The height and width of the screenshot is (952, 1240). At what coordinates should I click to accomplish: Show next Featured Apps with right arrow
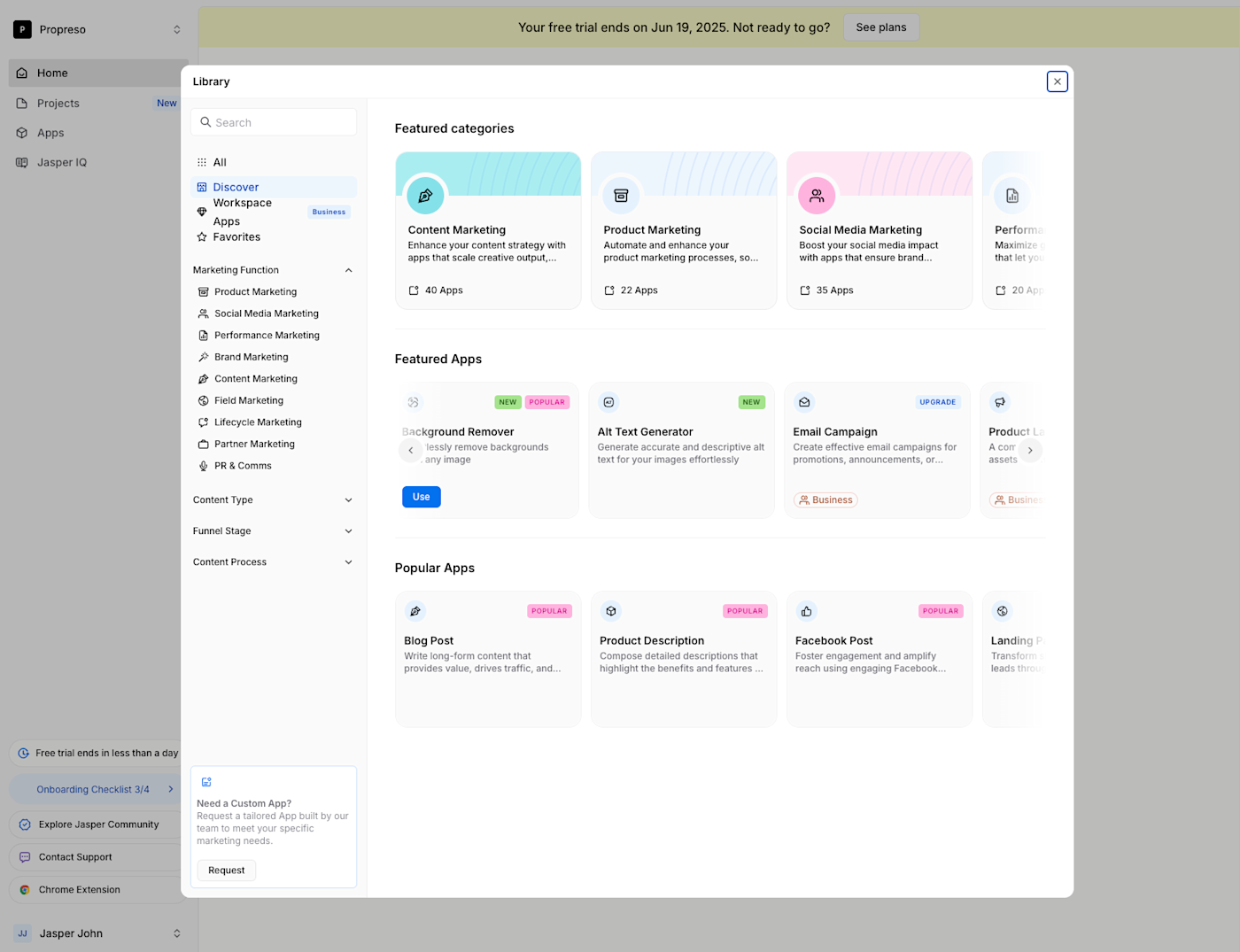coord(1030,451)
